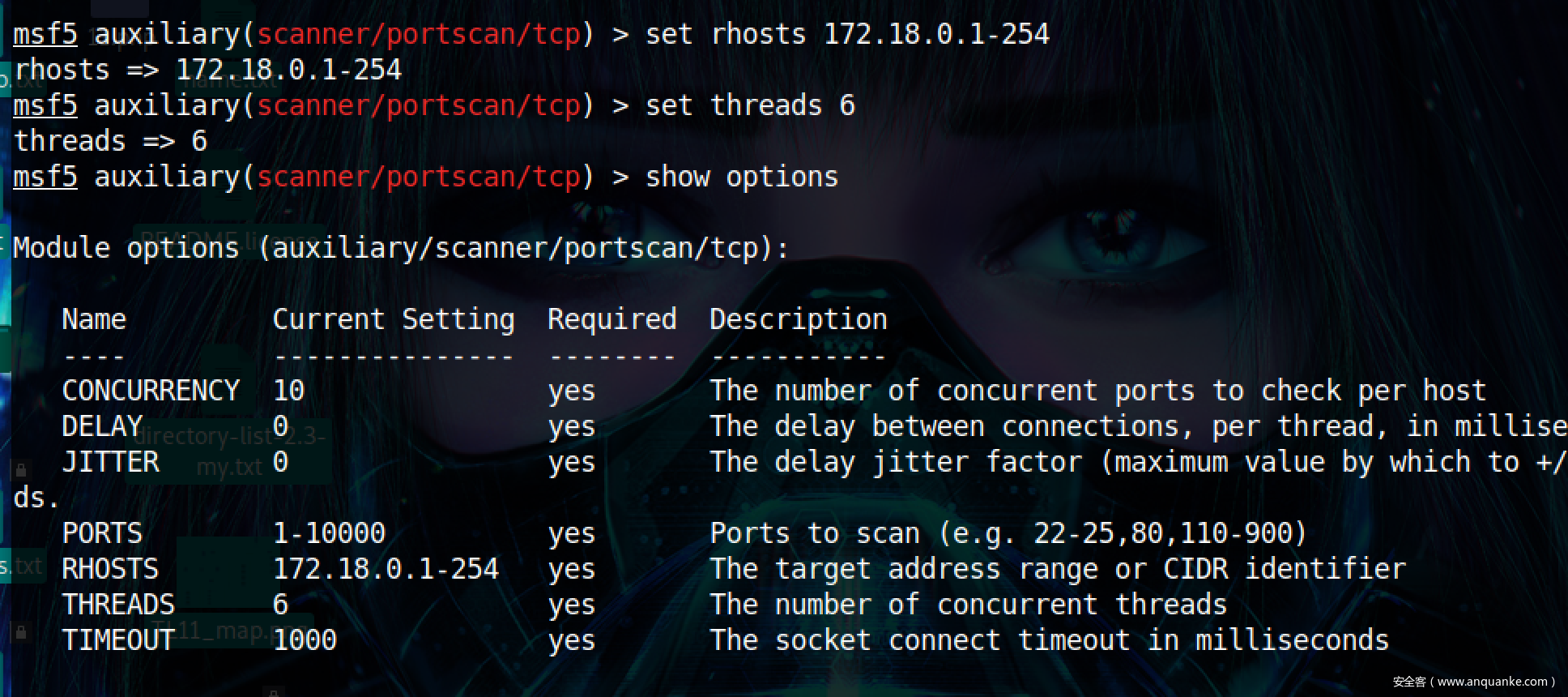Click the msf5 prompt before set rhosts
This screenshot has width=1568, height=697.
pos(45,34)
